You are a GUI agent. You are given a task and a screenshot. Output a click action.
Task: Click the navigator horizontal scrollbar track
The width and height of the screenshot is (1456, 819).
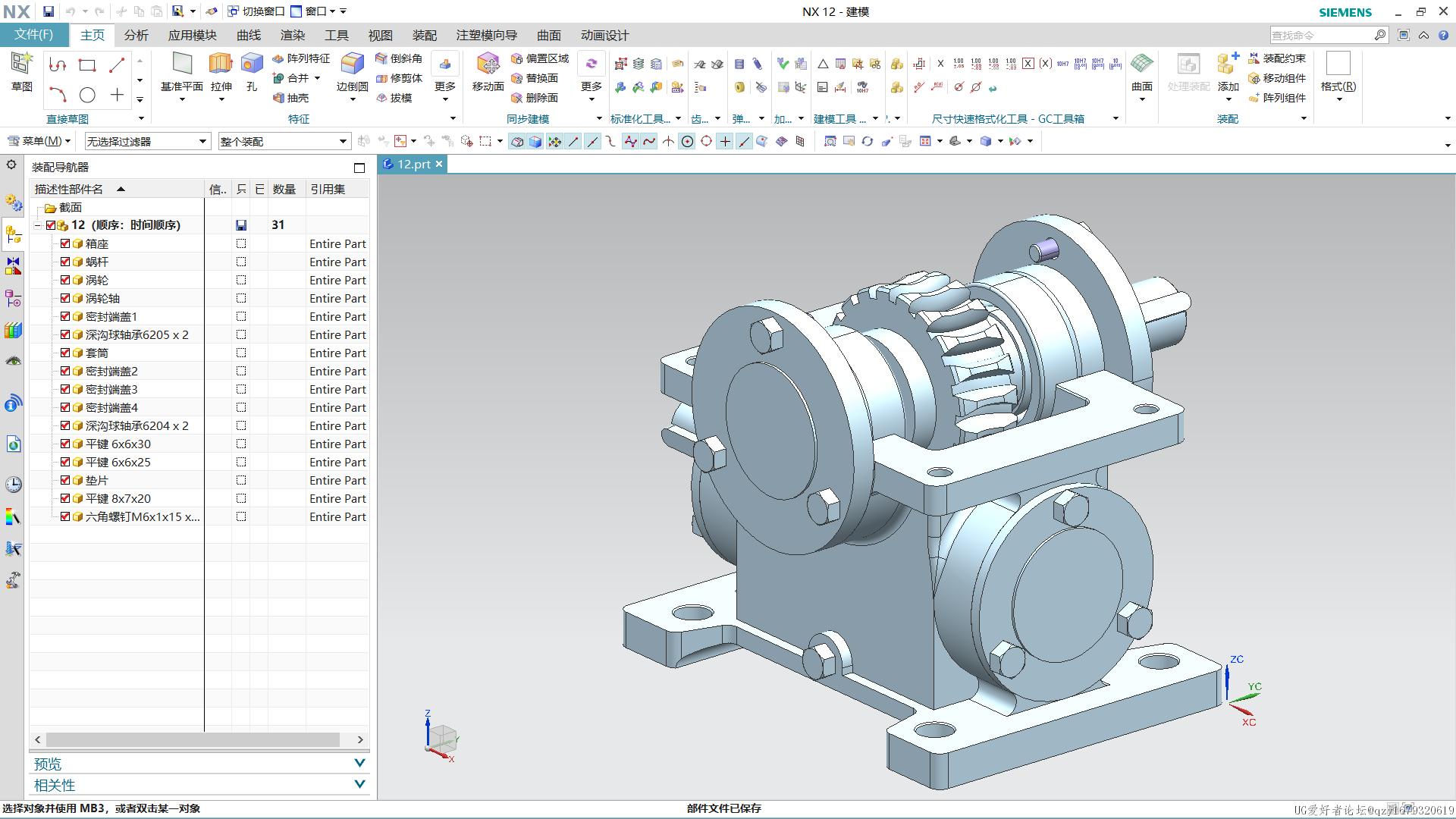[x=193, y=739]
